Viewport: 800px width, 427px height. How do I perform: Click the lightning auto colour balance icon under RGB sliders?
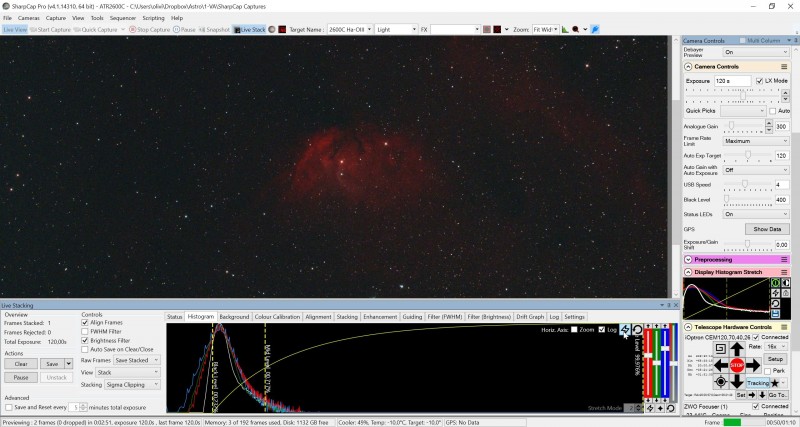coord(650,408)
